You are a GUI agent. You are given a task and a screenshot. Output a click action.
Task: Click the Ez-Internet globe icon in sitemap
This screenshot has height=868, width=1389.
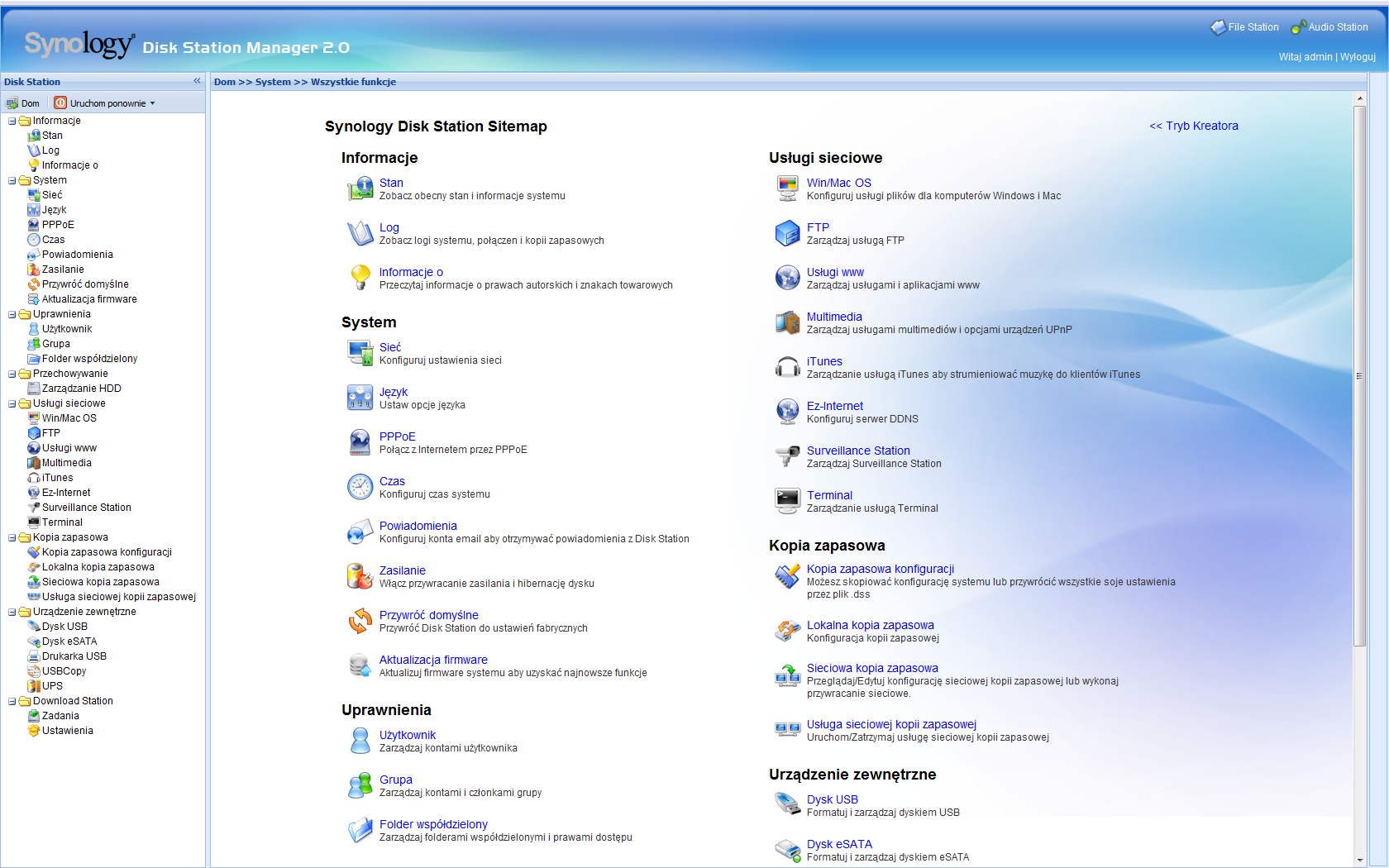pos(787,412)
